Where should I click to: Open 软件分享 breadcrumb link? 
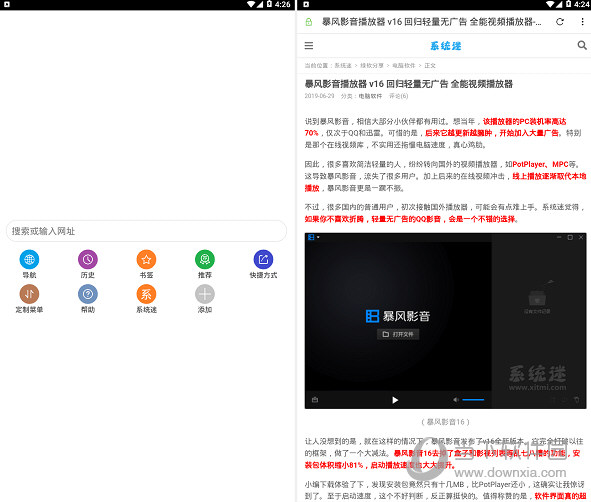[x=372, y=66]
